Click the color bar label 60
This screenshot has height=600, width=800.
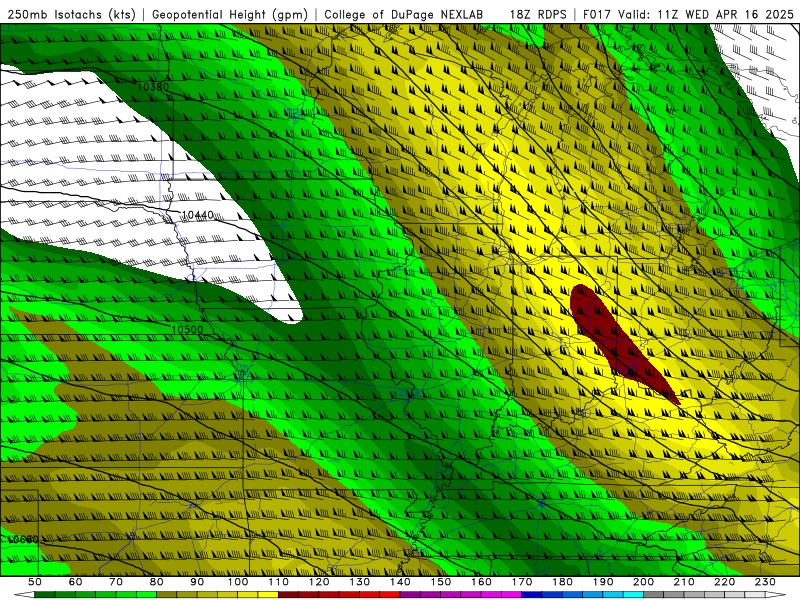pos(76,582)
